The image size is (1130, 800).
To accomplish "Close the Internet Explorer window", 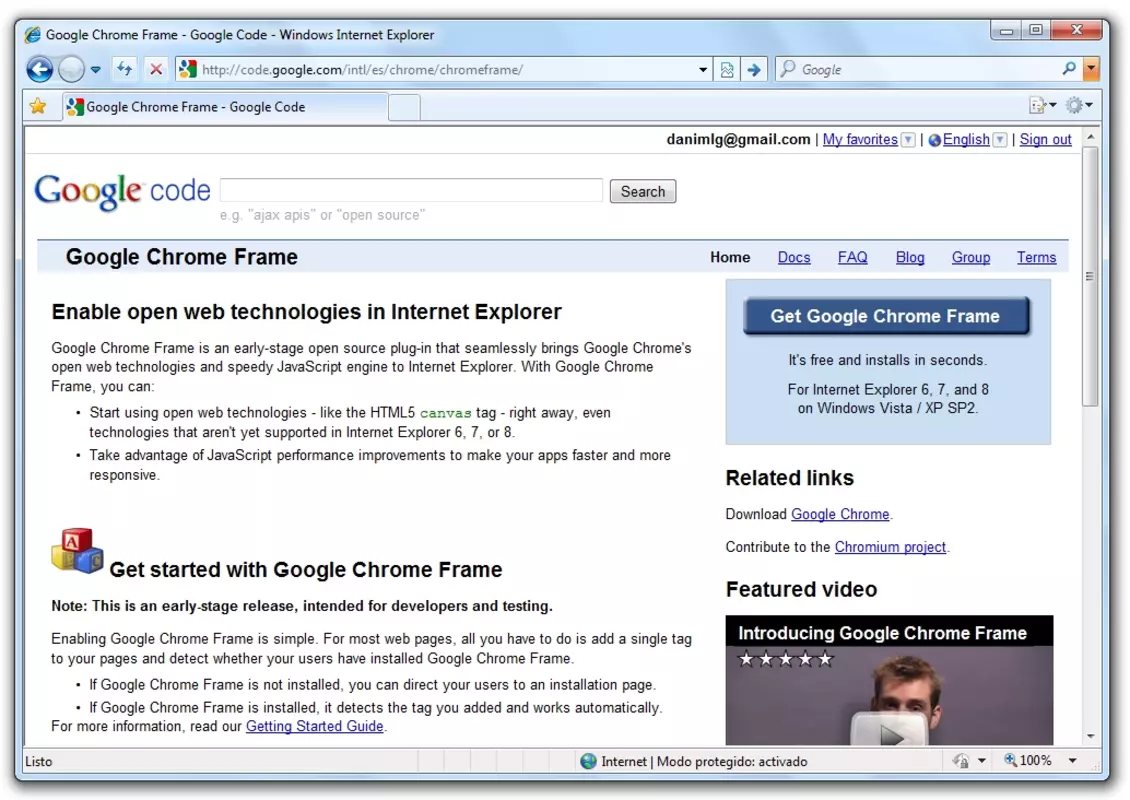I will 1077,30.
